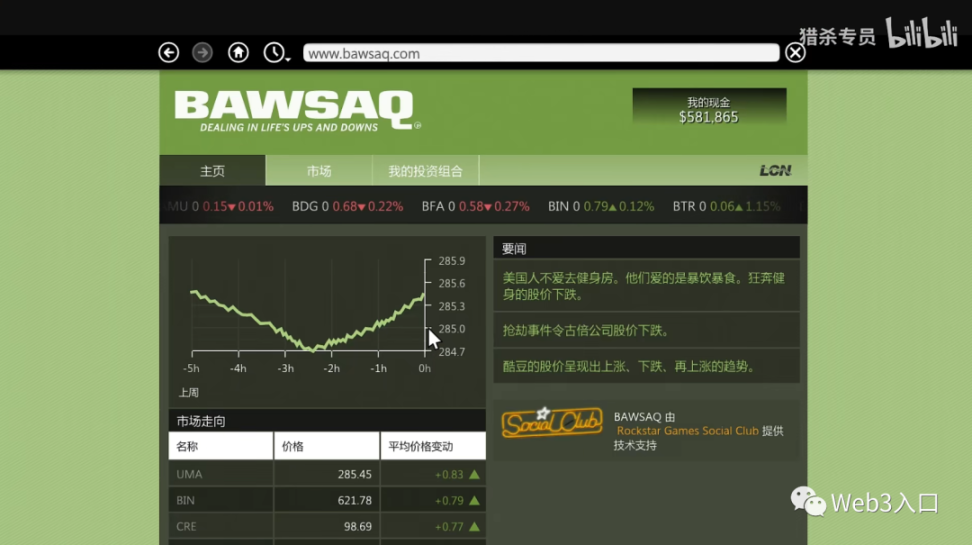
Task: Click the CRE price 98.69
Action: (x=358, y=526)
